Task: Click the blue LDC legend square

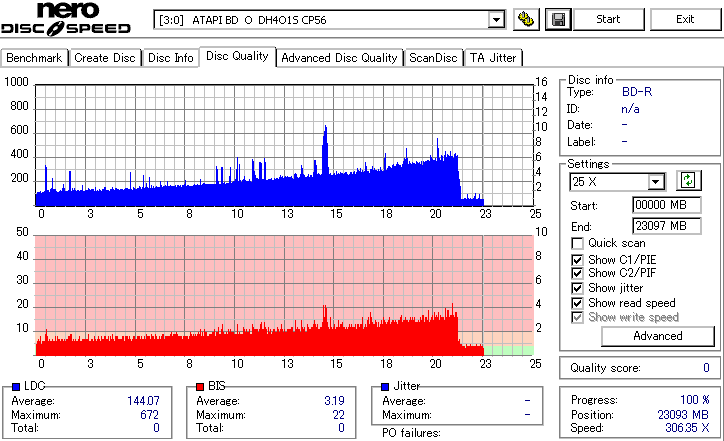Action: point(16,387)
